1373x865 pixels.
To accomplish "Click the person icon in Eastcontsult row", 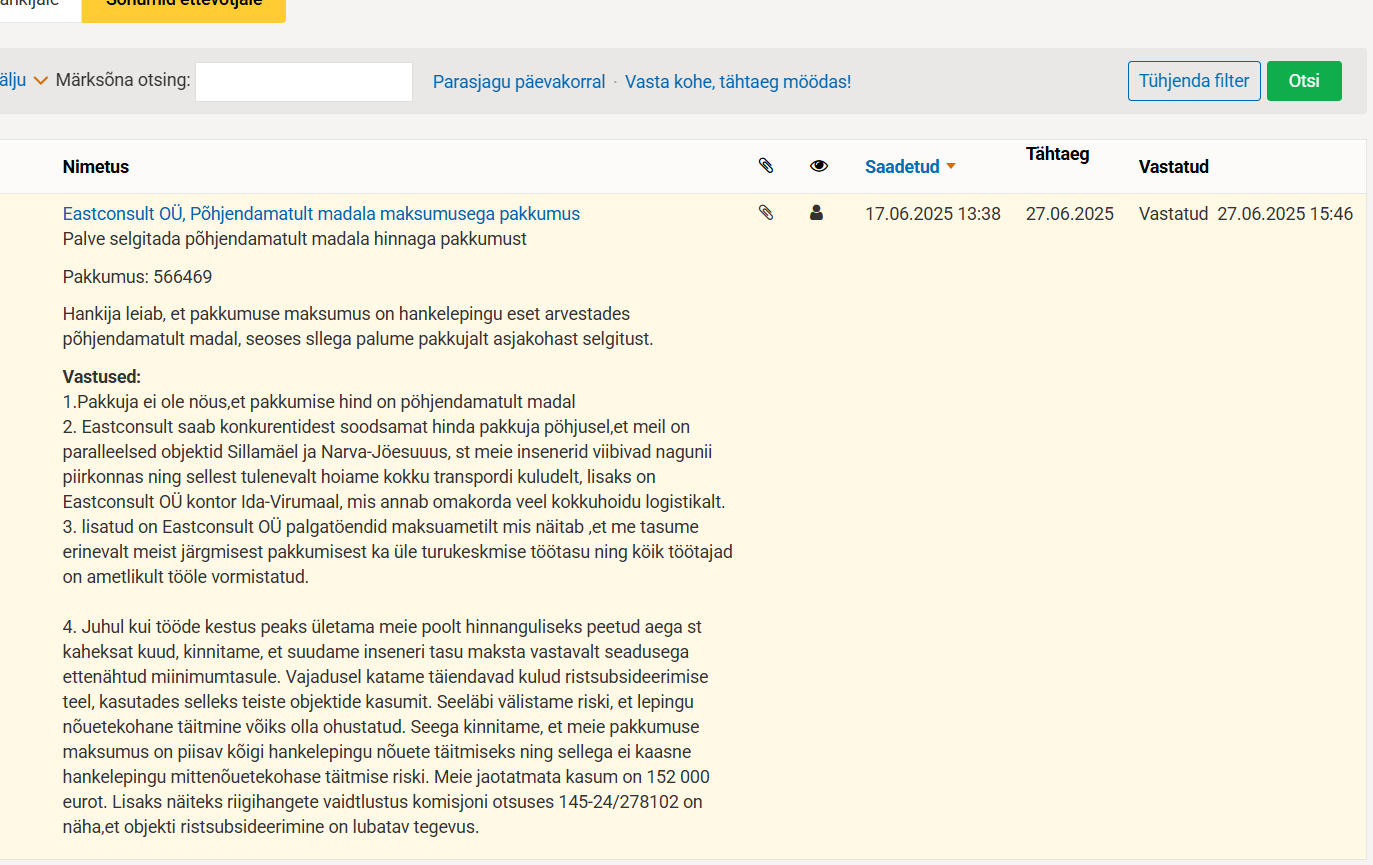I will pos(816,212).
